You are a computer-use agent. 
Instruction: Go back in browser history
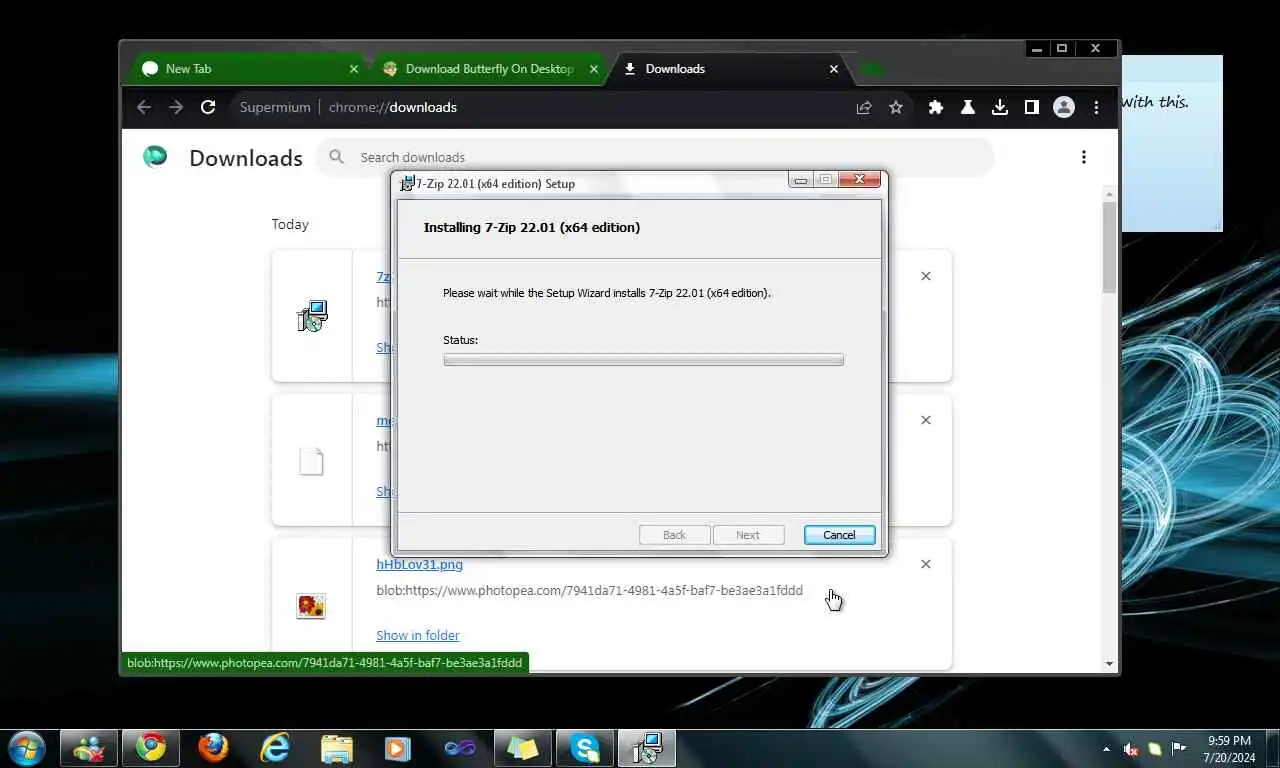pyautogui.click(x=144, y=107)
